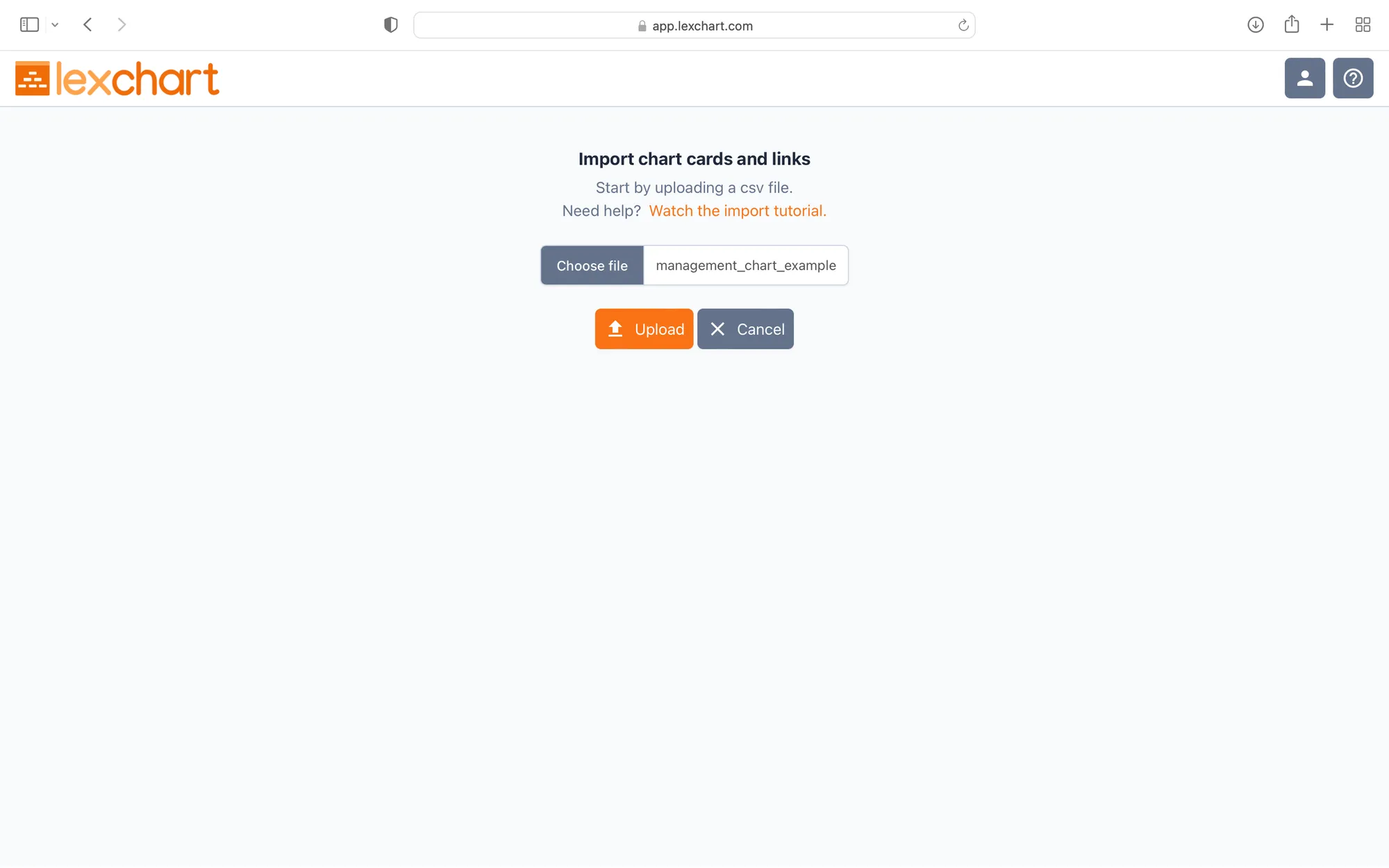Image resolution: width=1389 pixels, height=868 pixels.
Task: Click the help question mark icon
Action: (1353, 77)
